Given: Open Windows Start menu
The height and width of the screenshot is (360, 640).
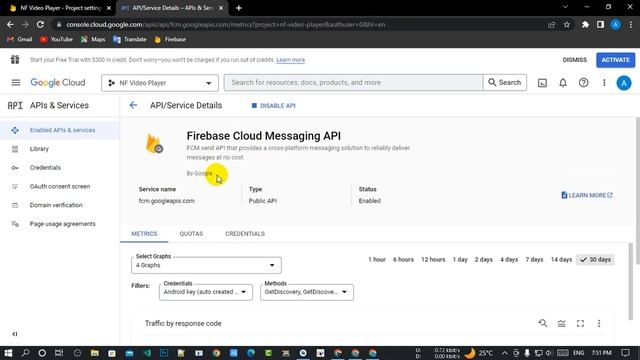Looking at the screenshot, I should pos(8,353).
